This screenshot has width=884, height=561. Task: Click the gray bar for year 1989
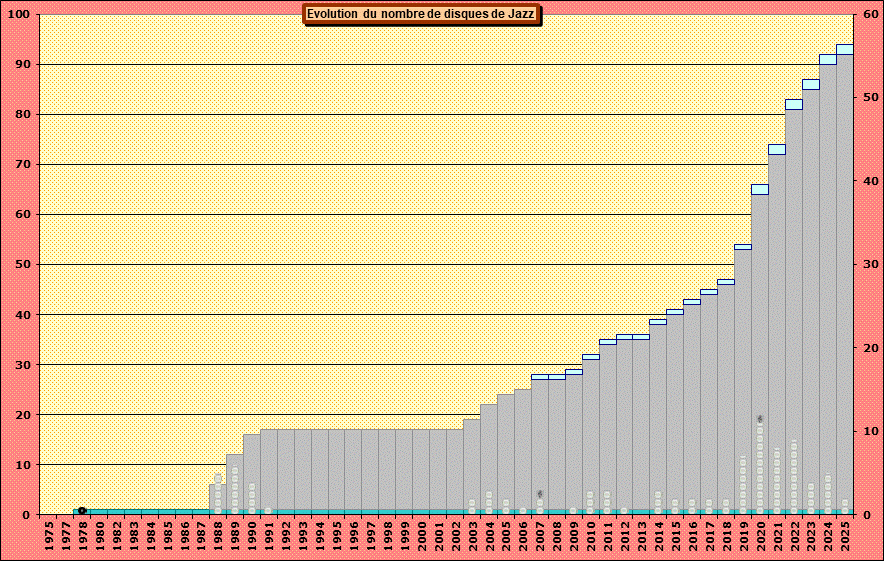(x=235, y=482)
